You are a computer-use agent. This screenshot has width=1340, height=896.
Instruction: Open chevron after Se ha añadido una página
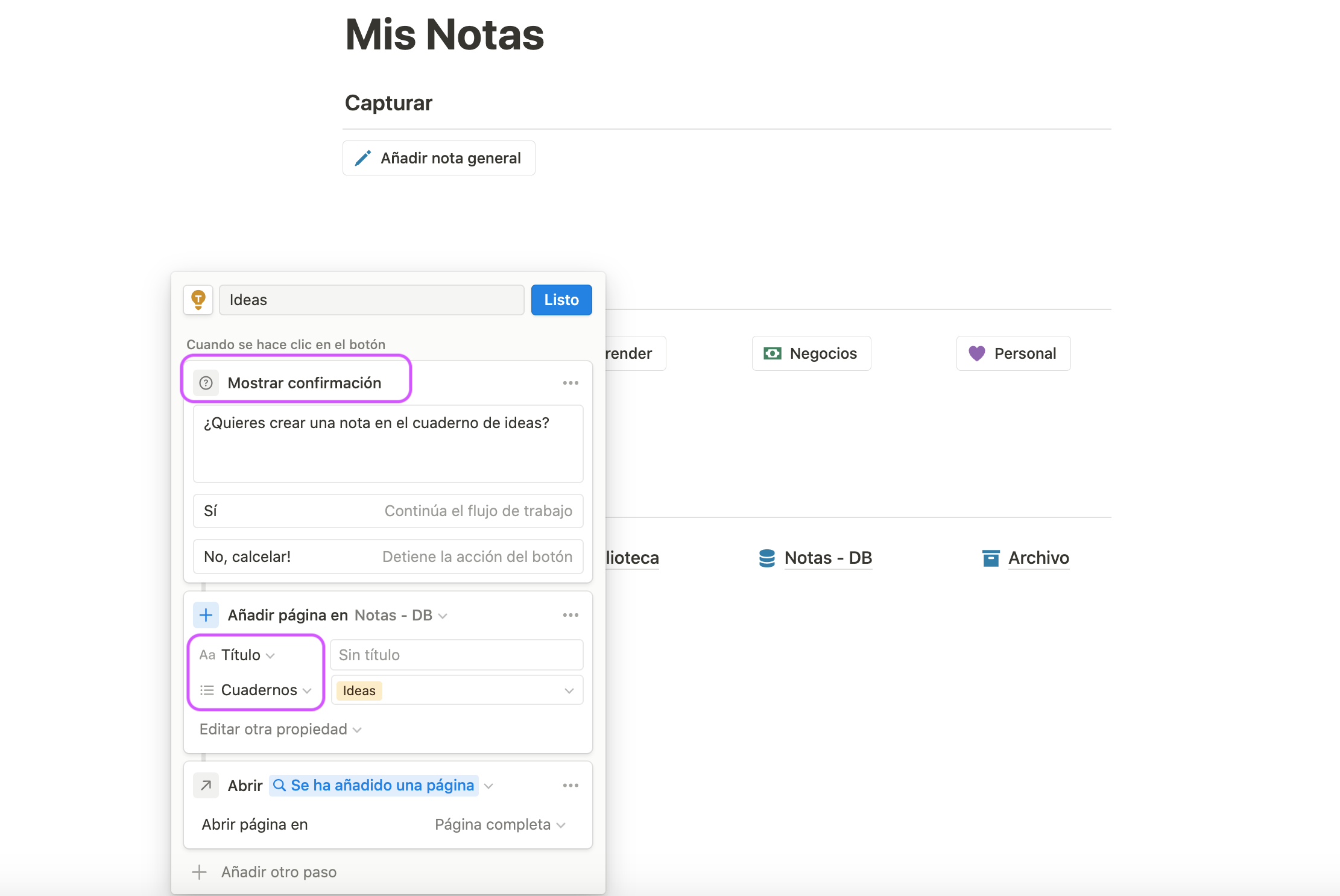pyautogui.click(x=488, y=786)
